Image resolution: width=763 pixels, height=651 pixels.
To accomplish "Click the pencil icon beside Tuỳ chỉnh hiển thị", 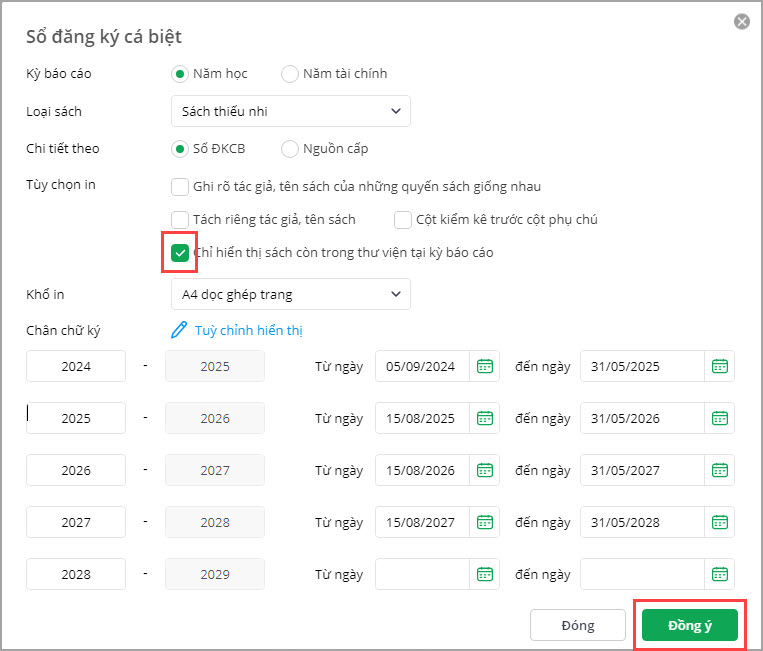I will tap(180, 330).
